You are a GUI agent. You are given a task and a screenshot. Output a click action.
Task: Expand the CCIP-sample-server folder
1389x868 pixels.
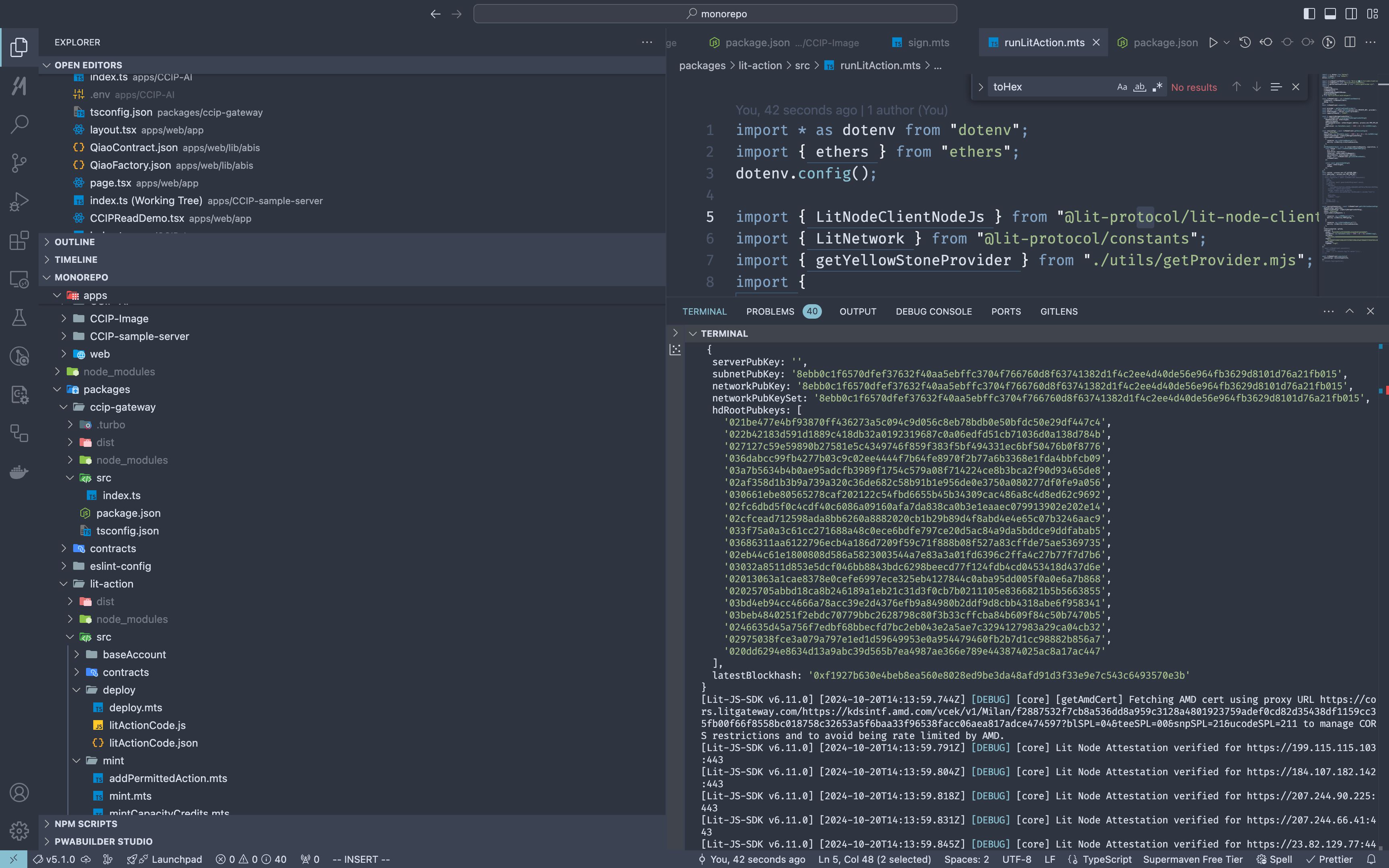[x=352, y=336]
